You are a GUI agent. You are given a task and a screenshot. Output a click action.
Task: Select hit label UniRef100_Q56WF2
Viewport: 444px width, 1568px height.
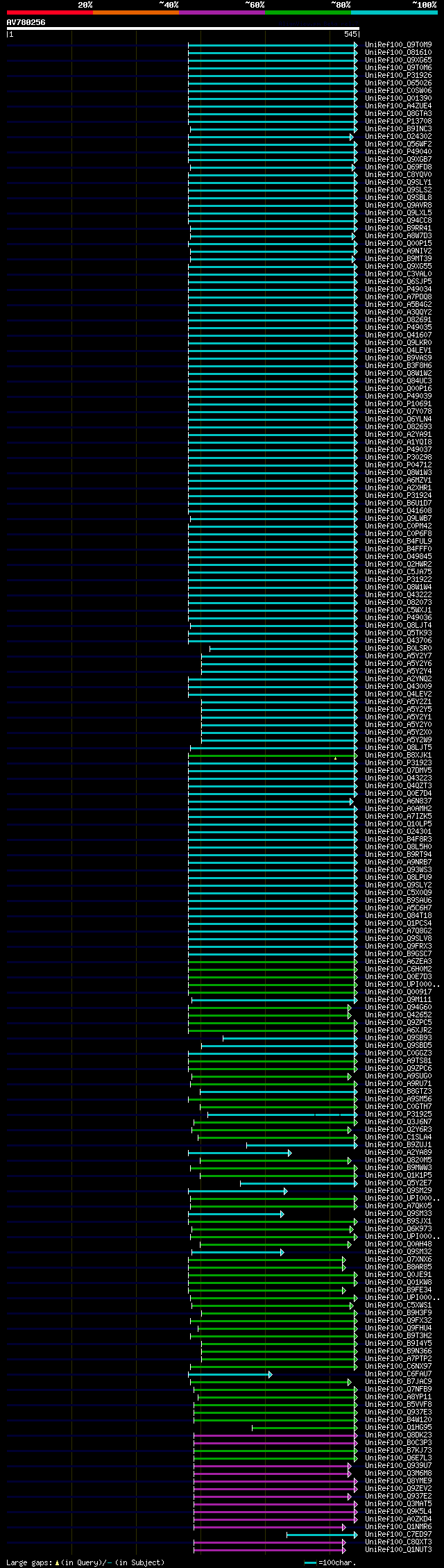(398, 144)
